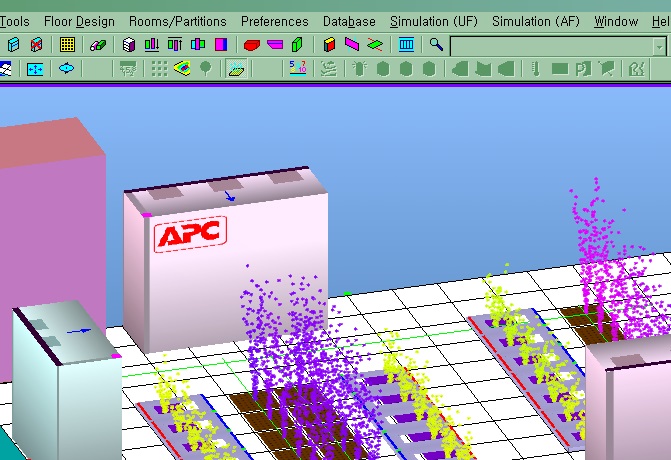The width and height of the screenshot is (671, 460).
Task: Click the upright green slab icon
Action: [x=297, y=45]
